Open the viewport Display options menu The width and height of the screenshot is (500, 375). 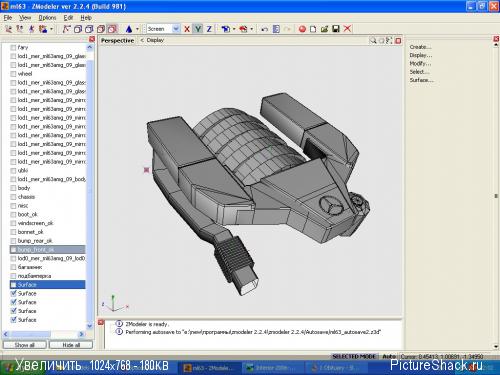(x=155, y=40)
